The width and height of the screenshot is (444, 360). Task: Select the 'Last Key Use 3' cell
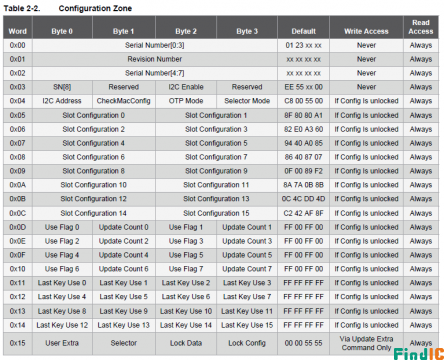pyautogui.click(x=247, y=283)
